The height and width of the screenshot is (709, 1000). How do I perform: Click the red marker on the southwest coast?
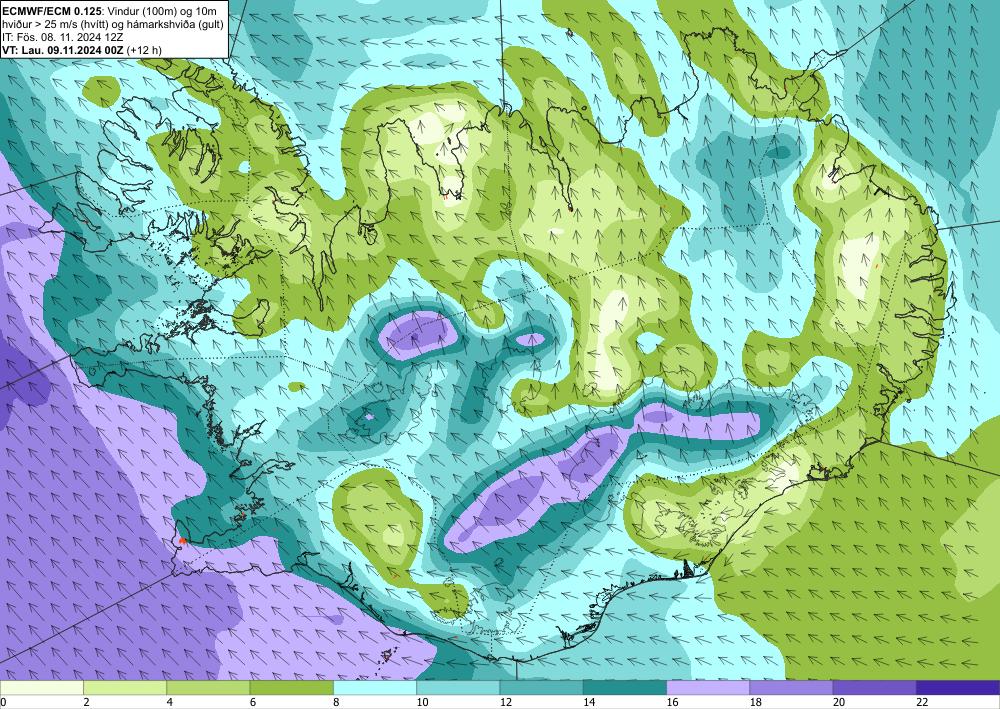(182, 541)
